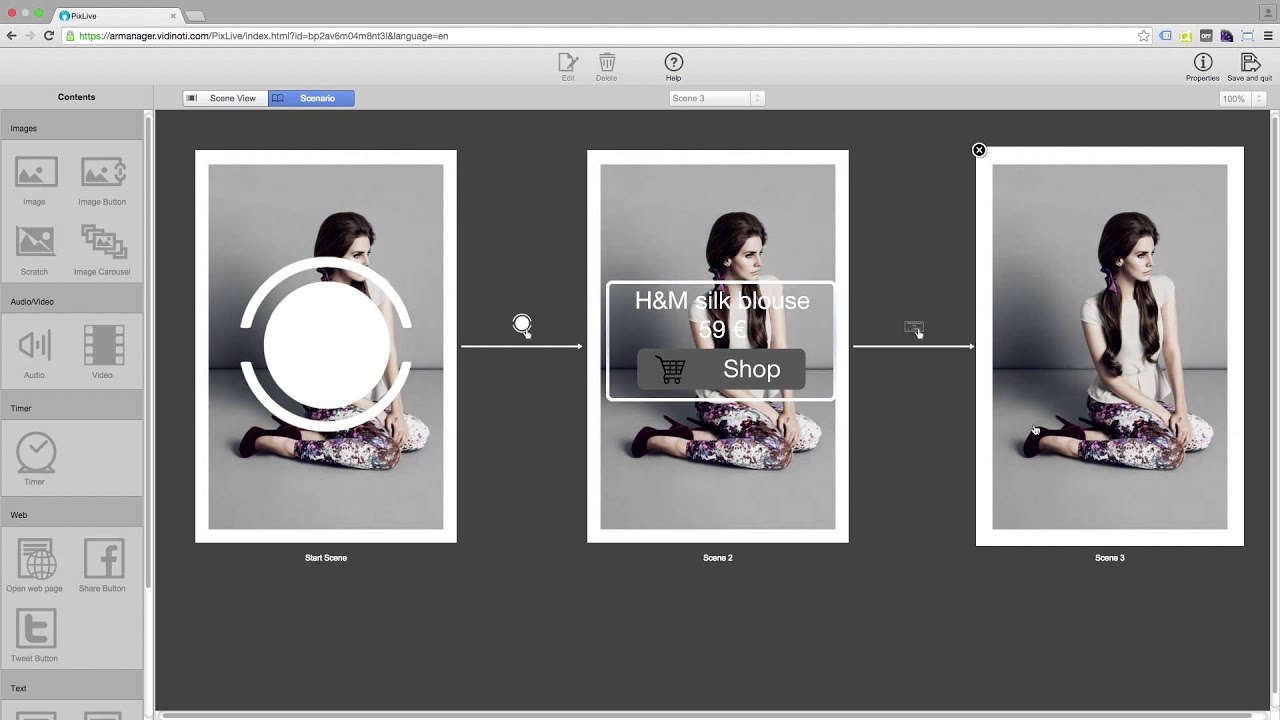Viewport: 1280px width, 720px height.
Task: Select the Scene 3 thumbnail
Action: pos(1110,347)
